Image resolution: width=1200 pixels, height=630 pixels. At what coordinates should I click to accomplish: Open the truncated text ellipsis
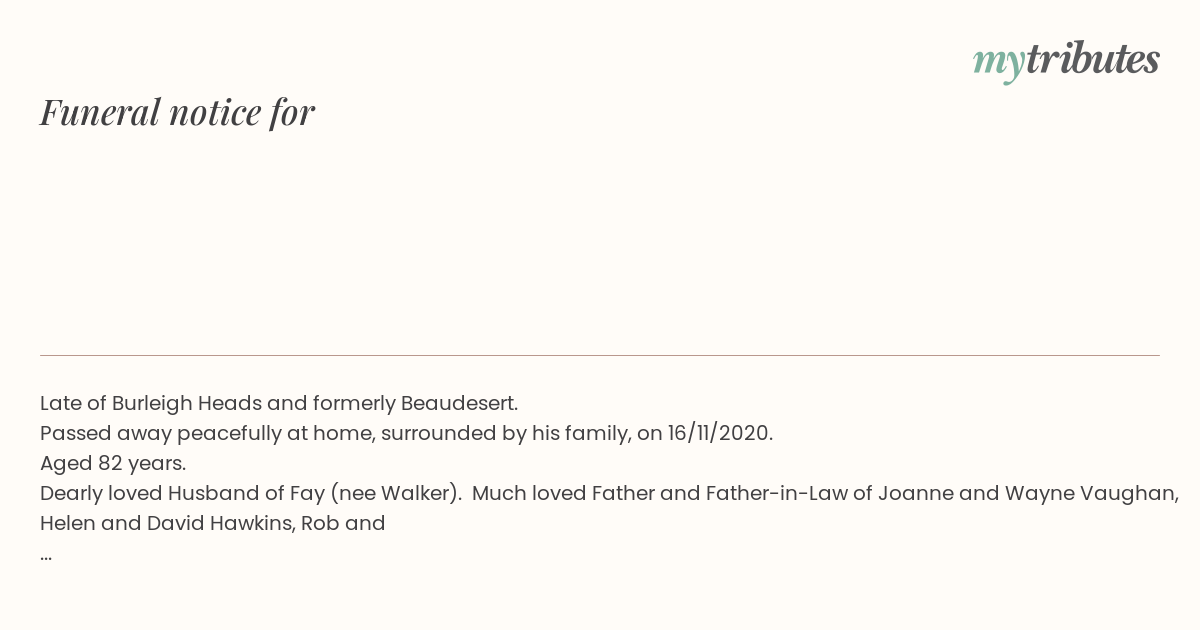click(46, 554)
